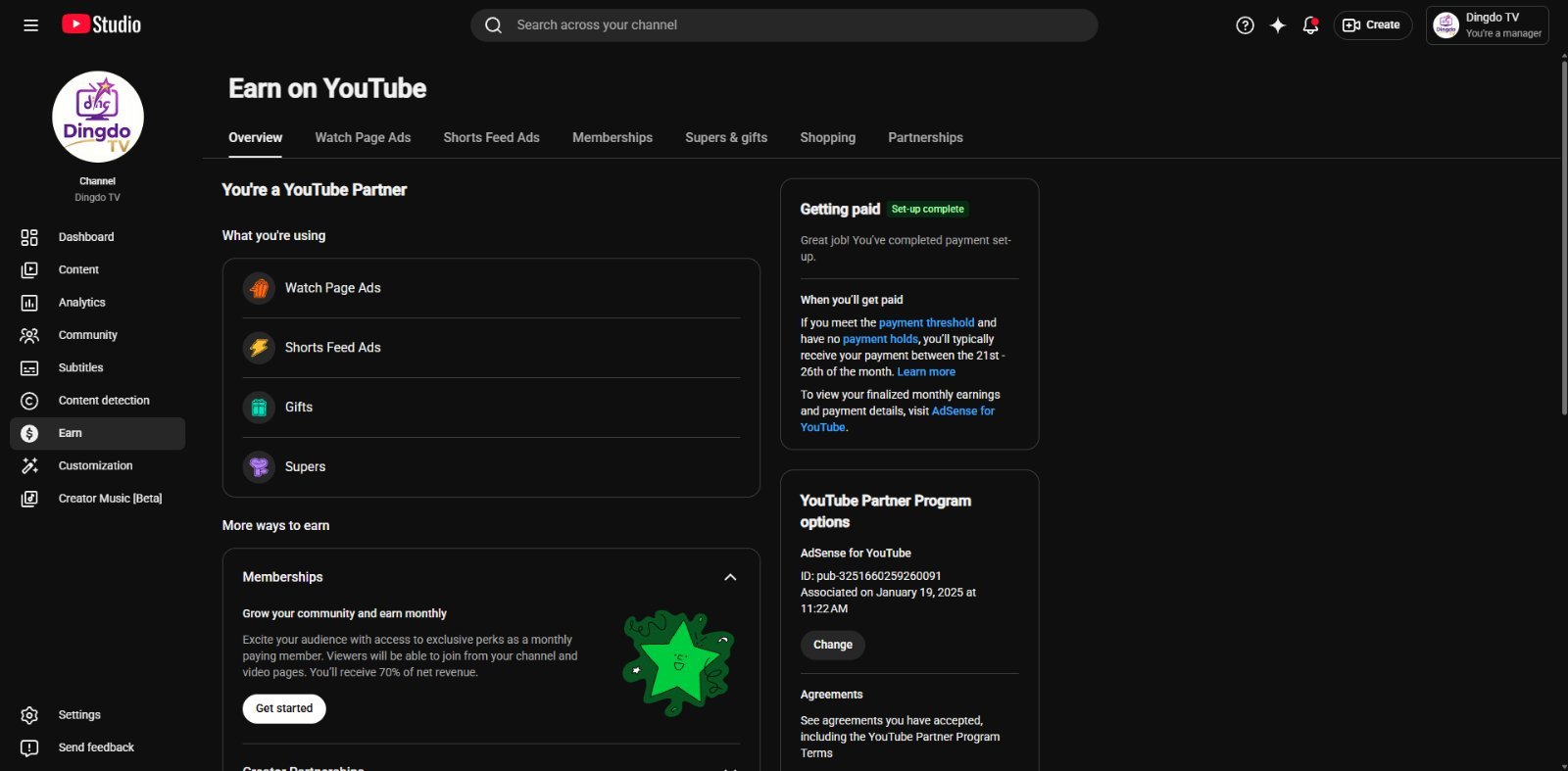The width and height of the screenshot is (1568, 771).
Task: Click the Supers row icon
Action: (259, 467)
